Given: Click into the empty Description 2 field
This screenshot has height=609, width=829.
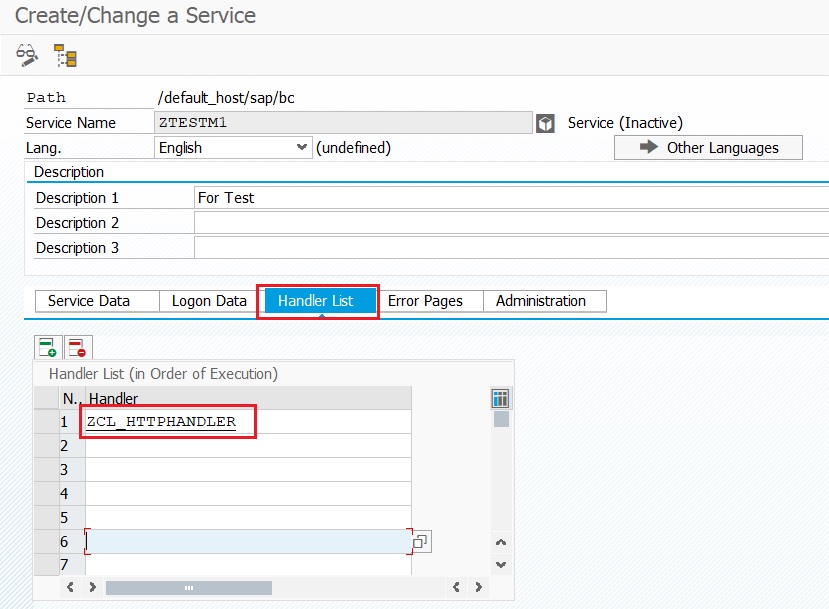Looking at the screenshot, I should pos(510,222).
